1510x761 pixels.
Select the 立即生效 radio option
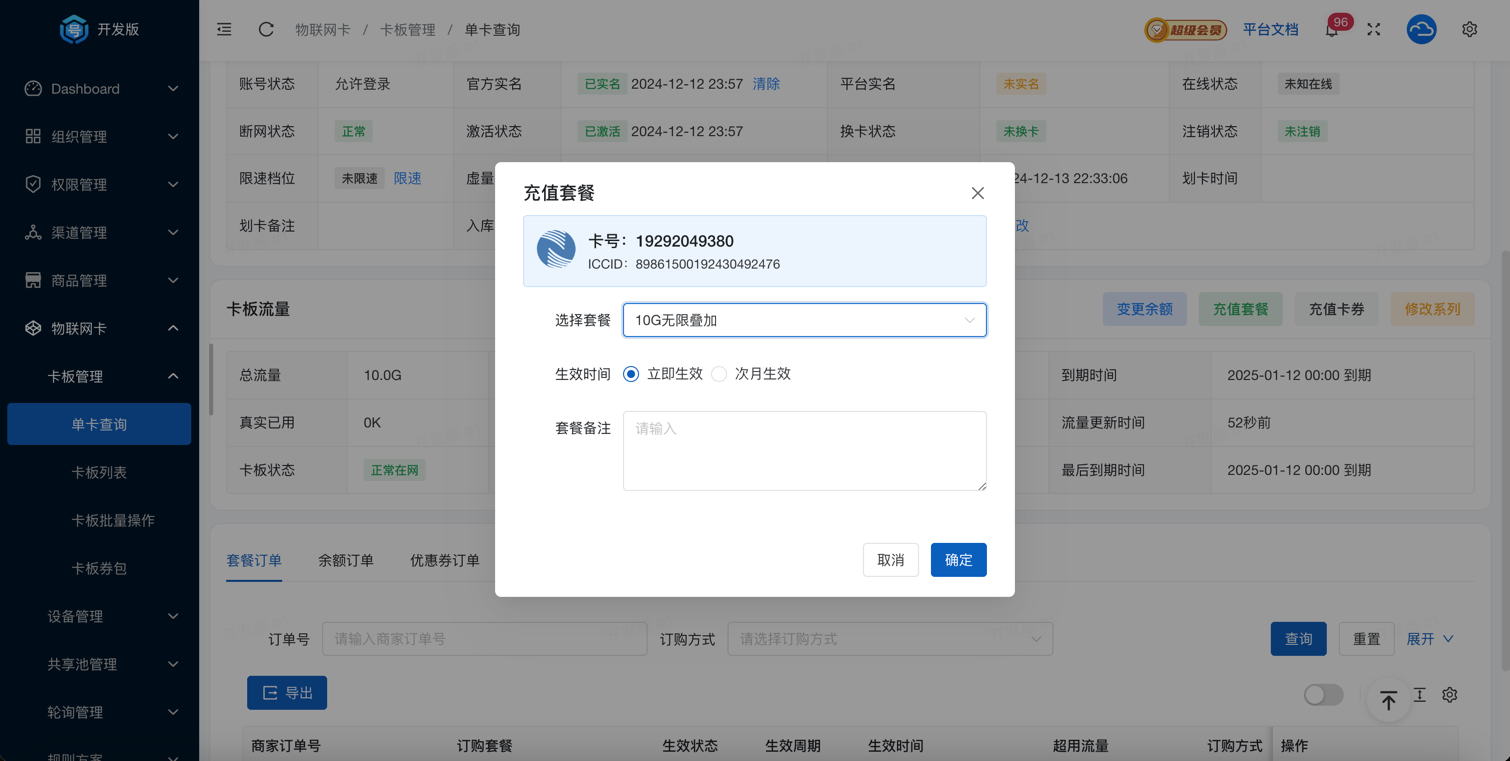[x=631, y=374]
